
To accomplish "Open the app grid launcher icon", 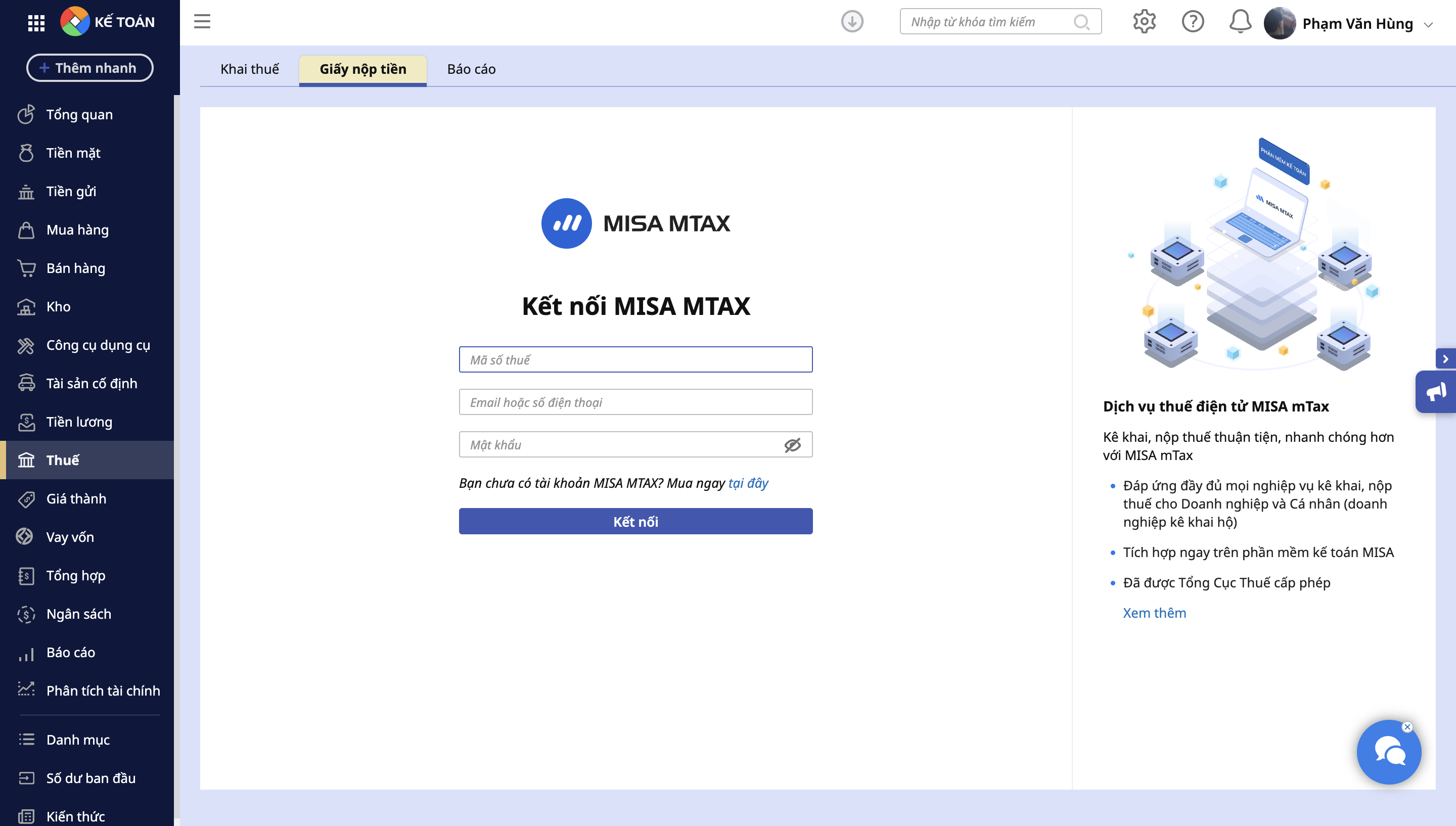I will (36, 23).
